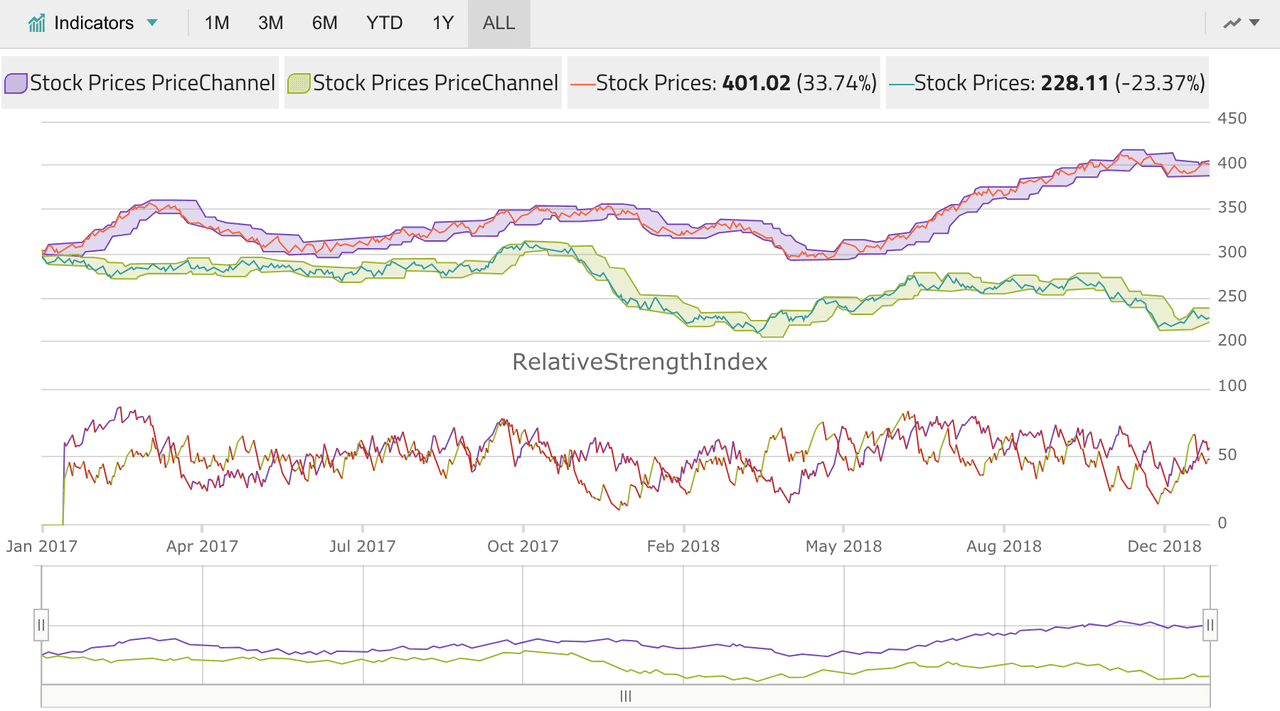Click the 450 price axis value
The height and width of the screenshot is (711, 1280).
1232,119
